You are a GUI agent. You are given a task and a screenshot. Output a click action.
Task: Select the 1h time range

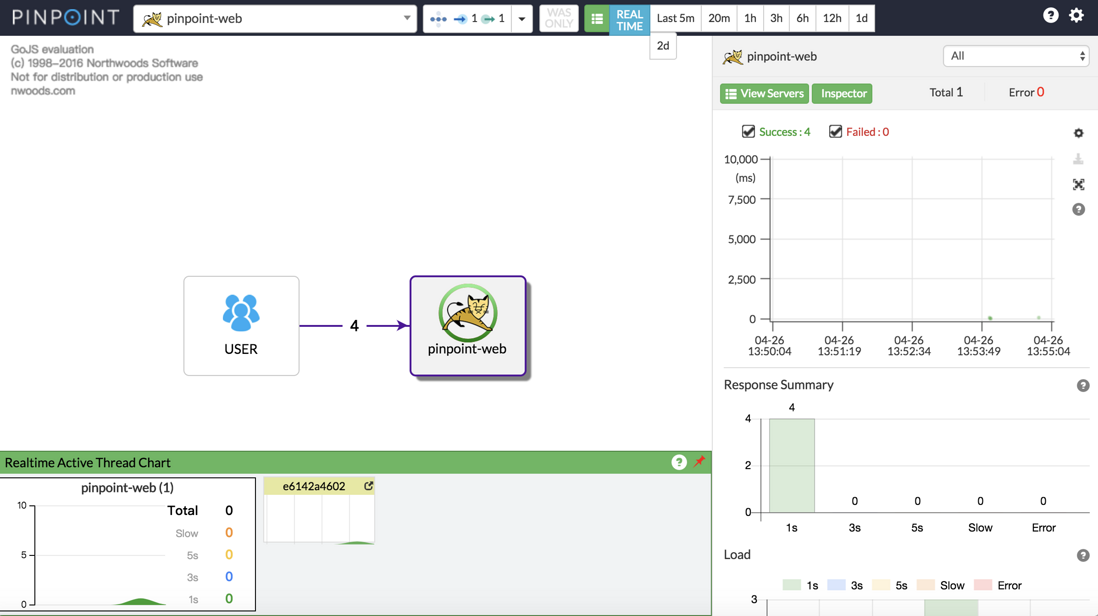(750, 18)
